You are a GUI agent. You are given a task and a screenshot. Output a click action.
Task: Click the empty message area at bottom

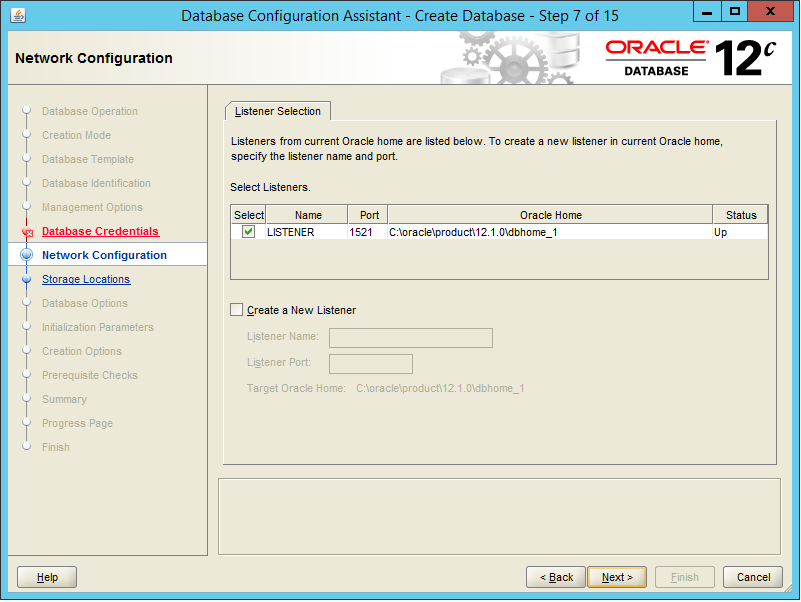coord(499,517)
